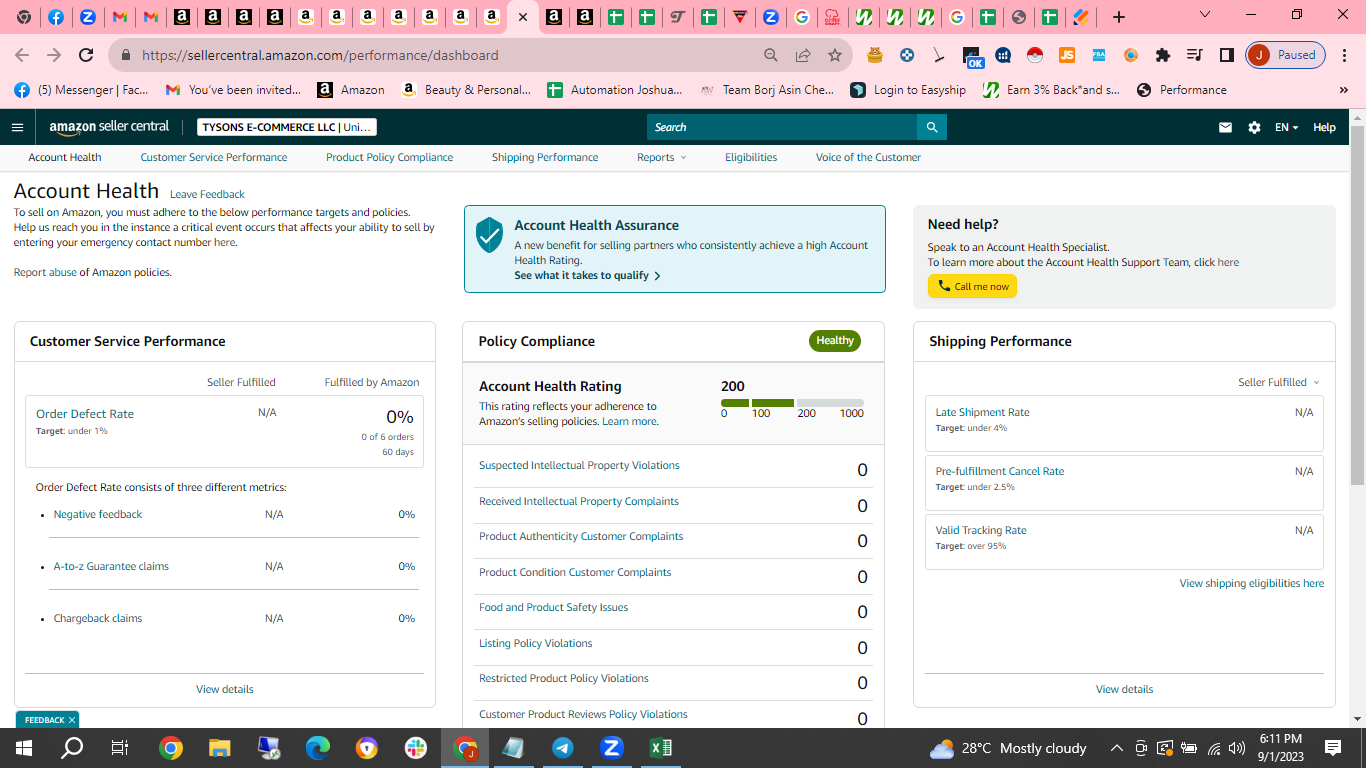The image size is (1366, 768).
Task: Show hidden system tray icons
Action: tap(1116, 748)
